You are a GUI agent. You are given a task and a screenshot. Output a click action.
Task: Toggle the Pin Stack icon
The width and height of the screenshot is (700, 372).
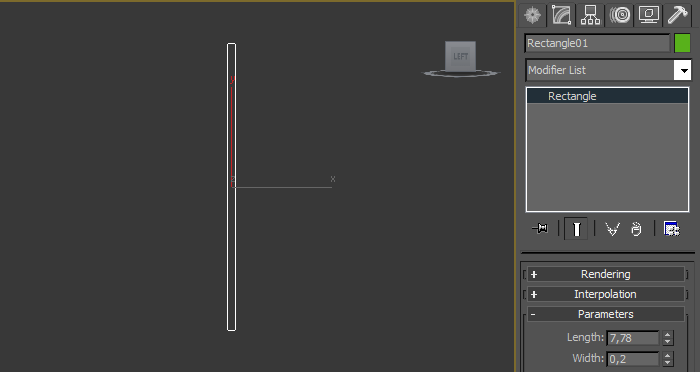(x=540, y=229)
